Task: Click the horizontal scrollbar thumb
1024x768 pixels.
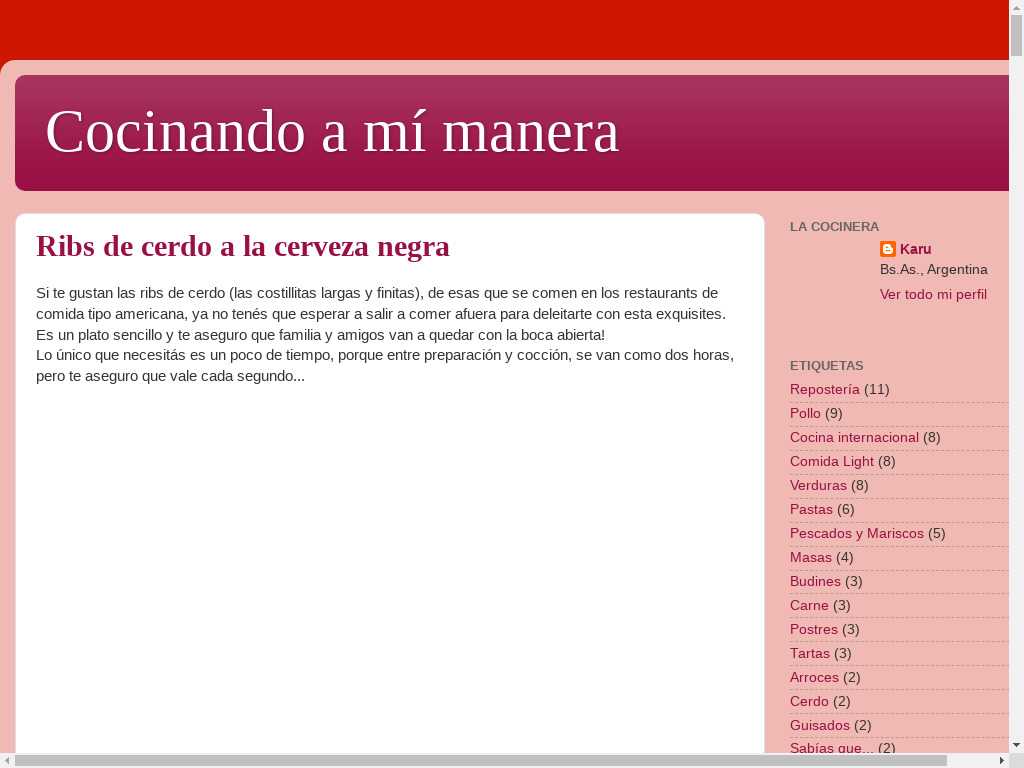Action: [481, 761]
